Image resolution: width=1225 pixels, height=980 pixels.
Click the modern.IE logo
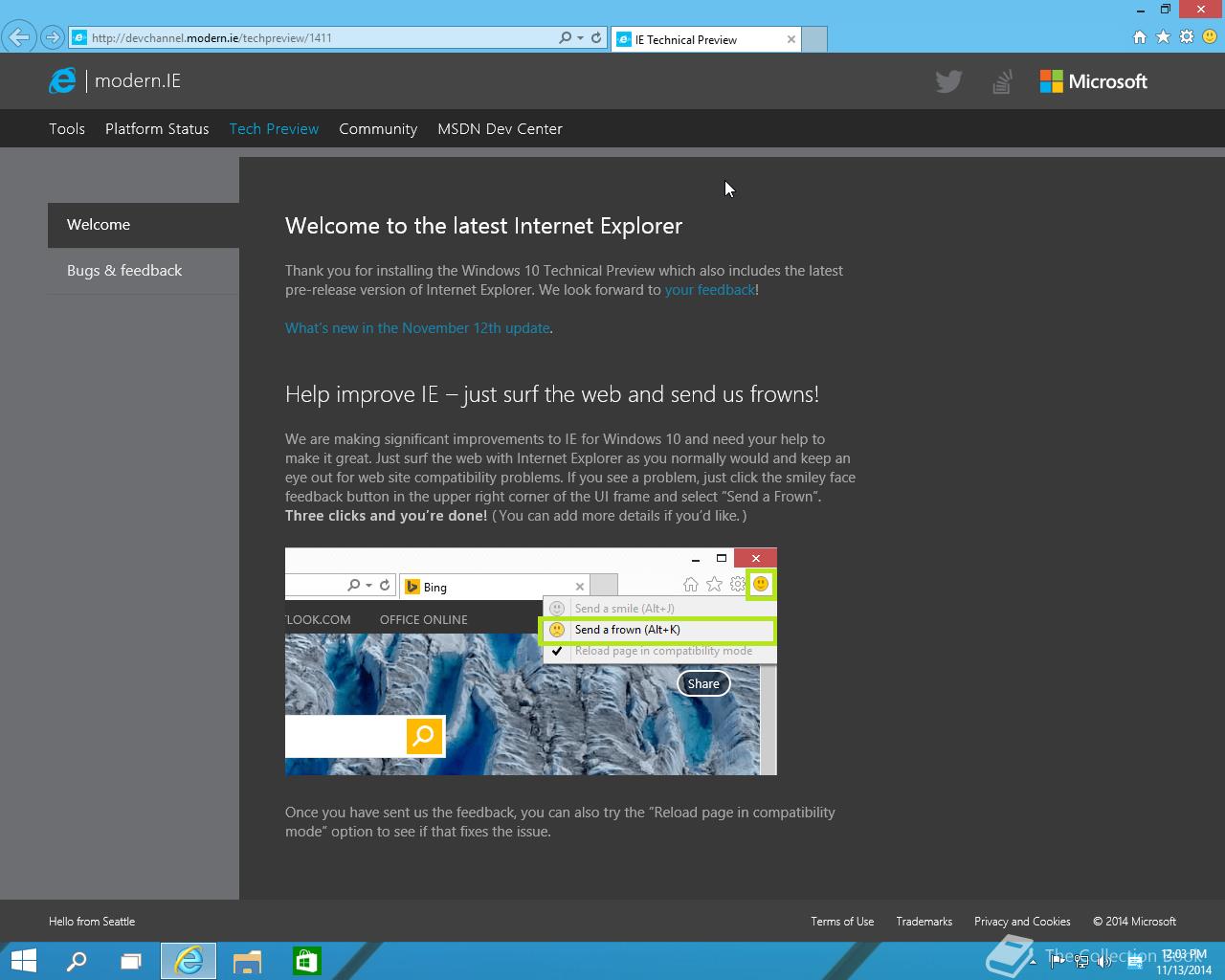click(115, 80)
